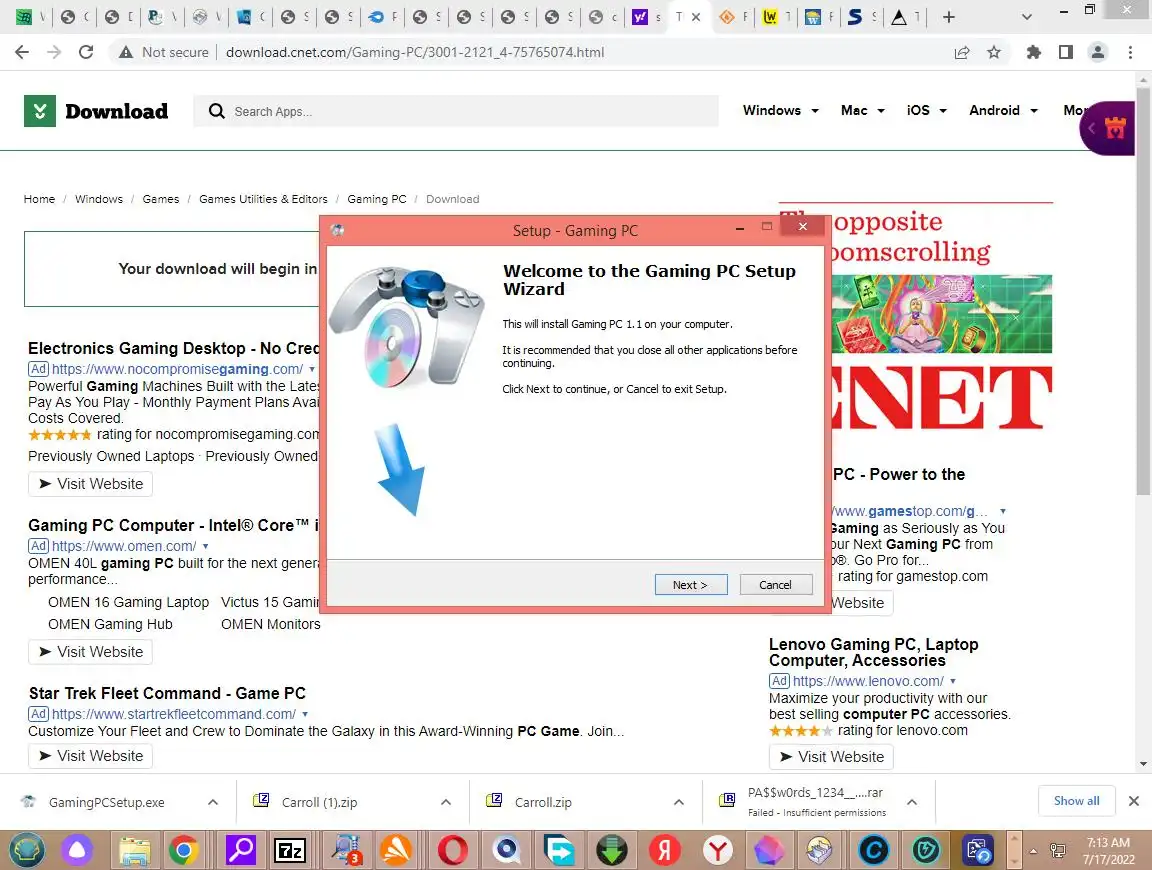Click Visit Website under the OMEN ad

tap(90, 652)
